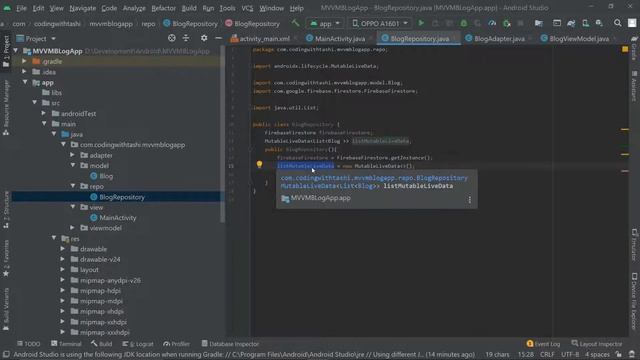The width and height of the screenshot is (640, 360).
Task: Collapse the app module node
Action: [x=25, y=82]
